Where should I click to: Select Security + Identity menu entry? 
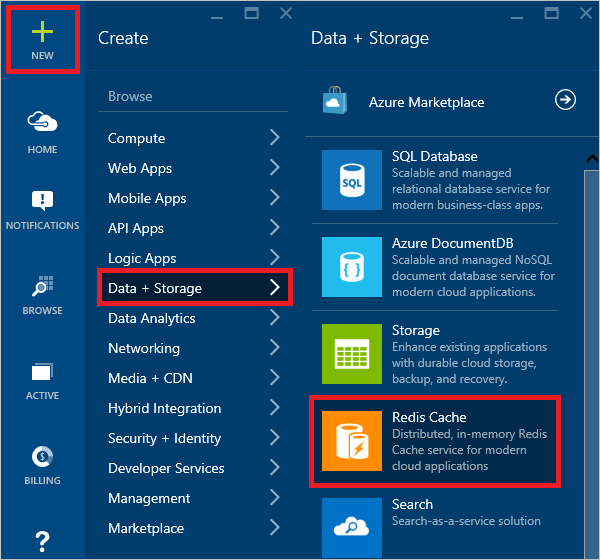click(165, 438)
